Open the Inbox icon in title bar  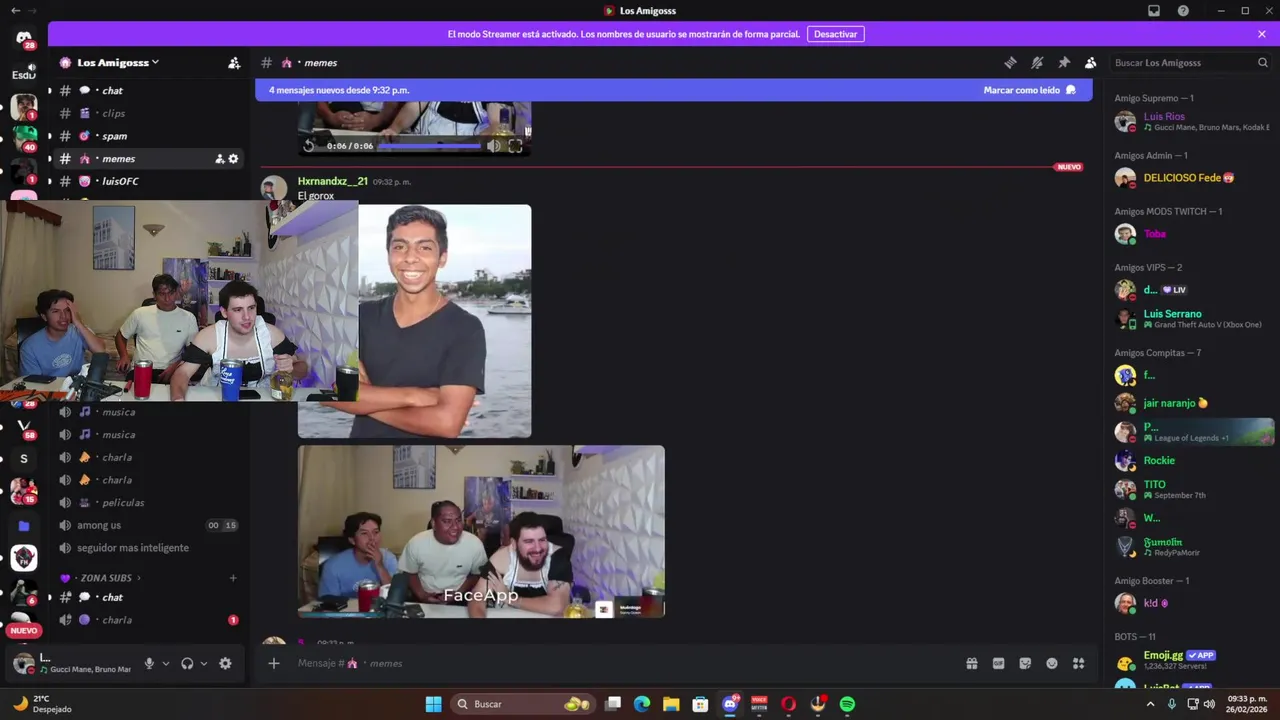pyautogui.click(x=1154, y=11)
